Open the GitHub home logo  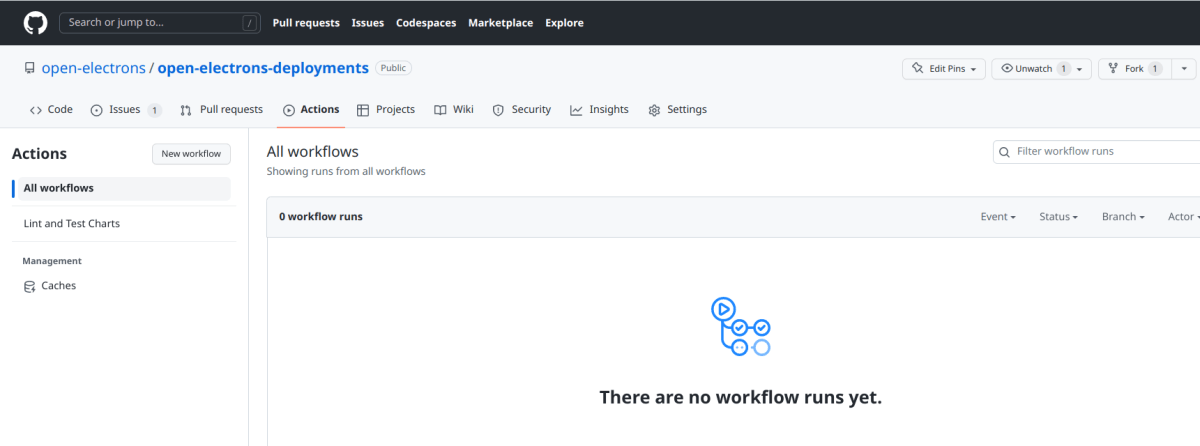click(x=35, y=22)
